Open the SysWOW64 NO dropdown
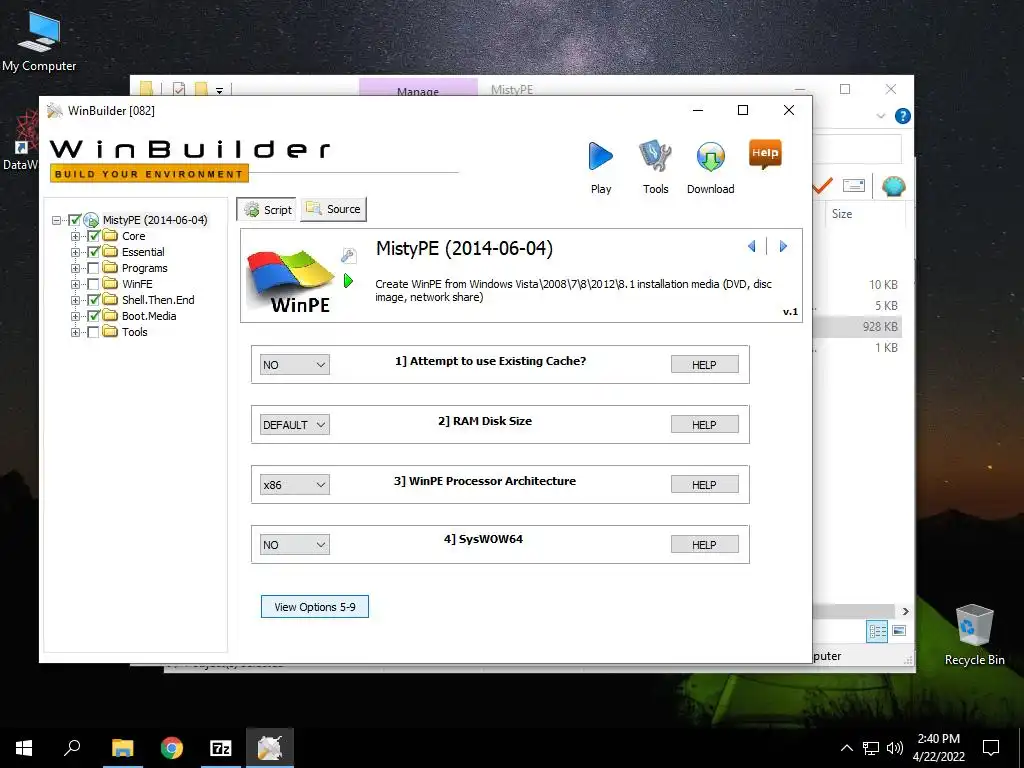This screenshot has height=768, width=1024. coord(294,545)
